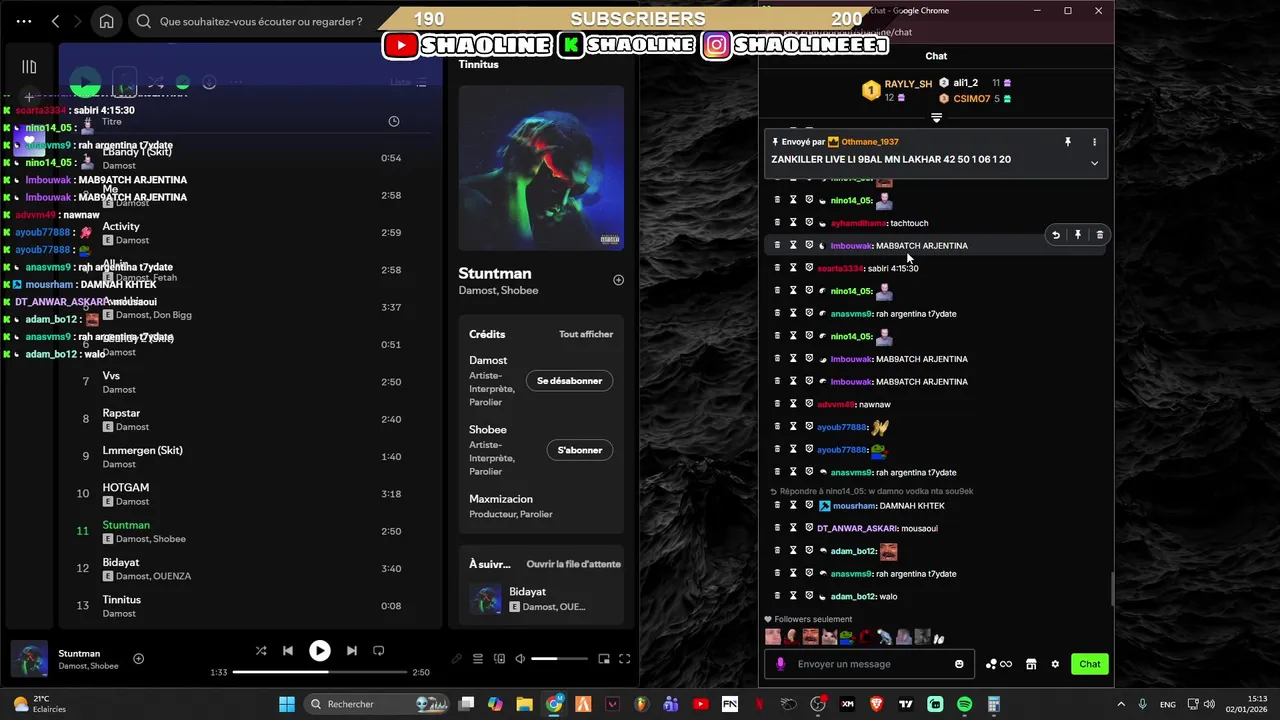Open emoji picker in chat input
The height and width of the screenshot is (720, 1280).
click(959, 664)
